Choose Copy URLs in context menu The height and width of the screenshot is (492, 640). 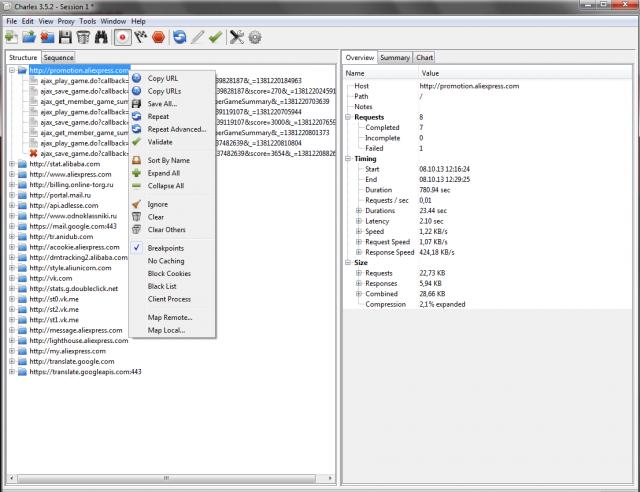coord(172,91)
